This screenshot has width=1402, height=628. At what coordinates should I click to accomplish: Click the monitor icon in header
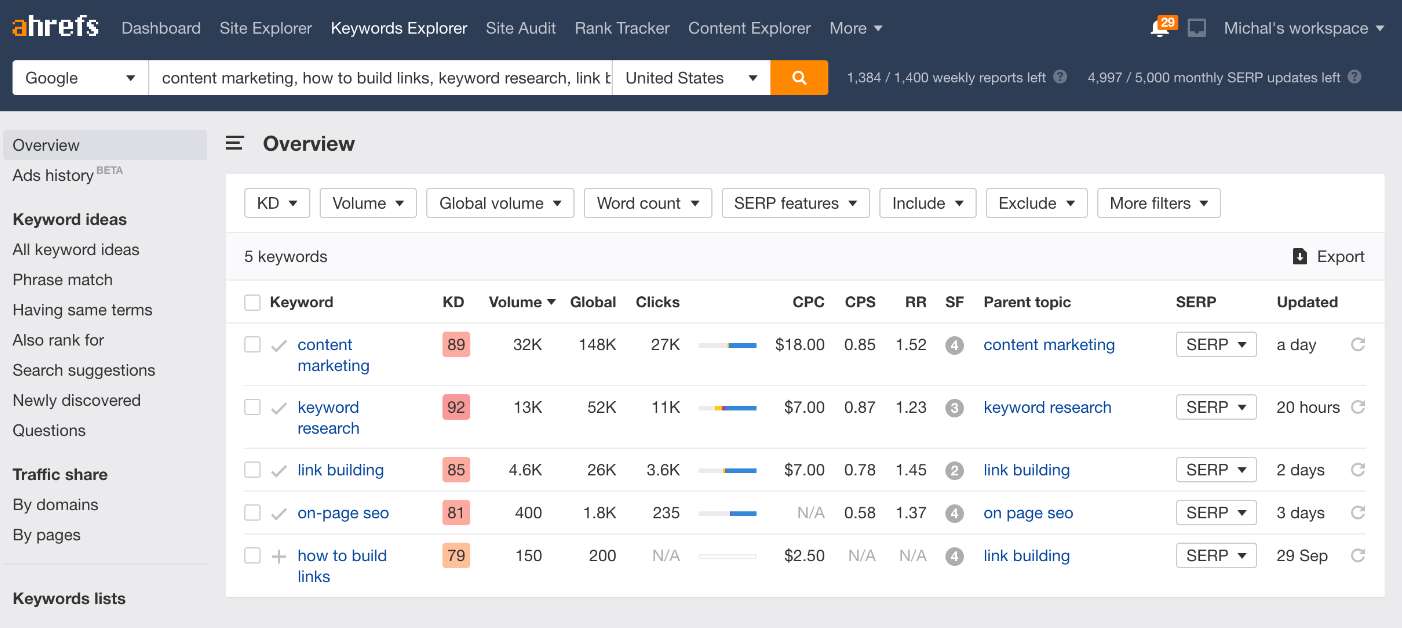(1197, 28)
